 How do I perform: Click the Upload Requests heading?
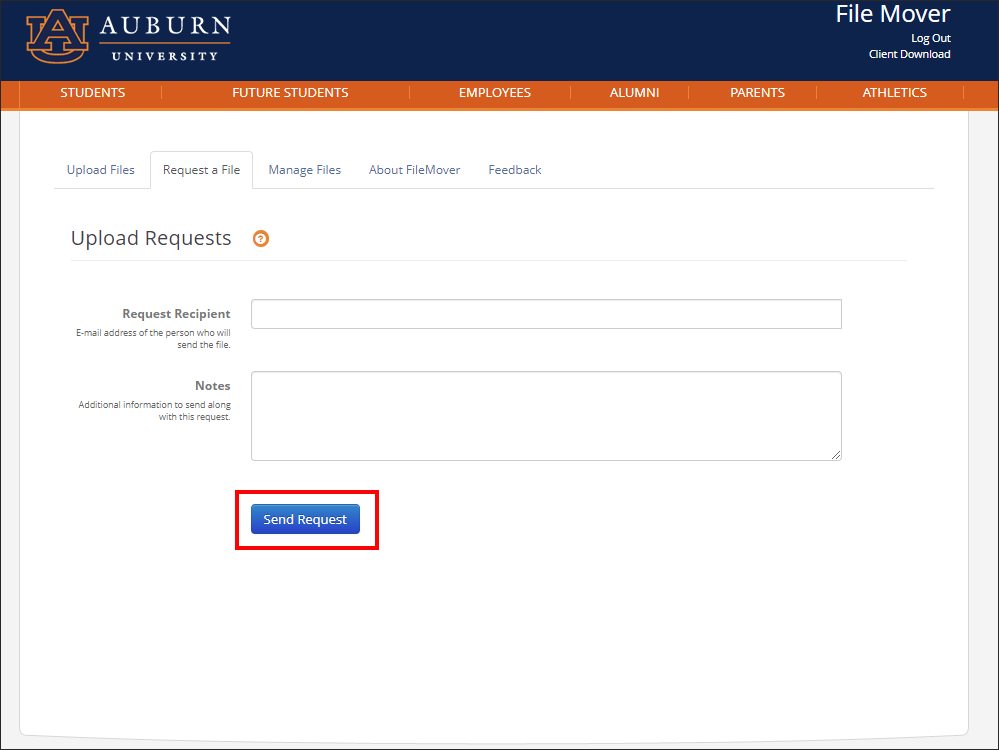151,238
